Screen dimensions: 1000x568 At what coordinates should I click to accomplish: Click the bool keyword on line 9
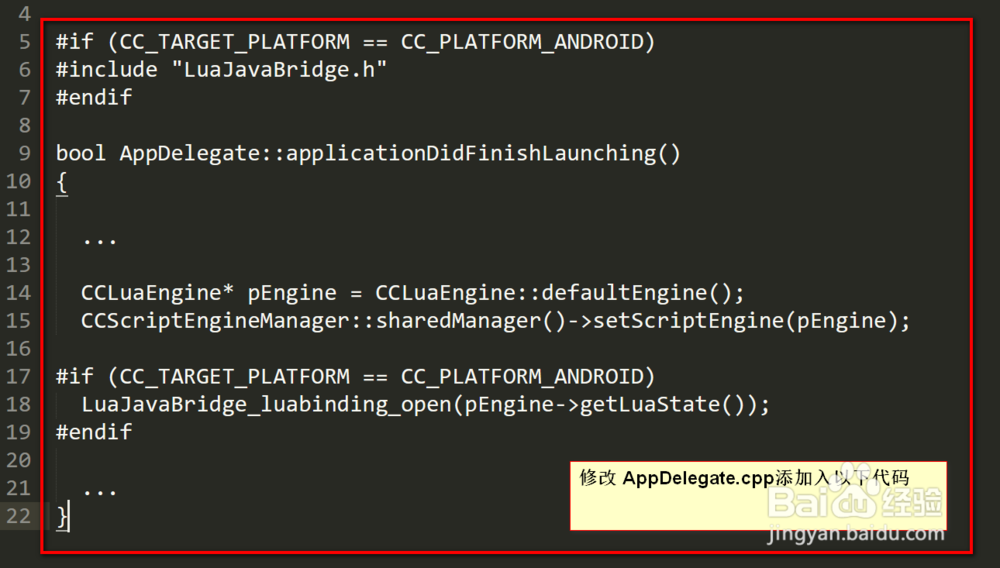[x=81, y=154]
